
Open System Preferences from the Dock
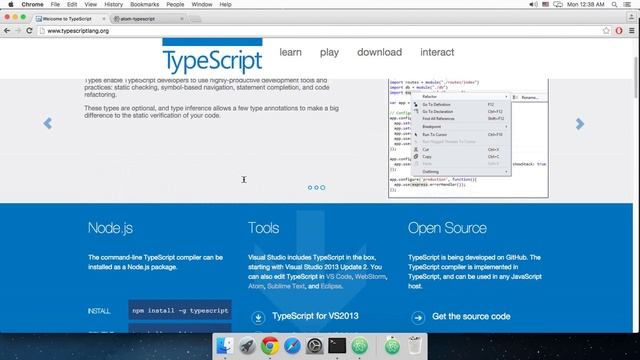[315, 346]
